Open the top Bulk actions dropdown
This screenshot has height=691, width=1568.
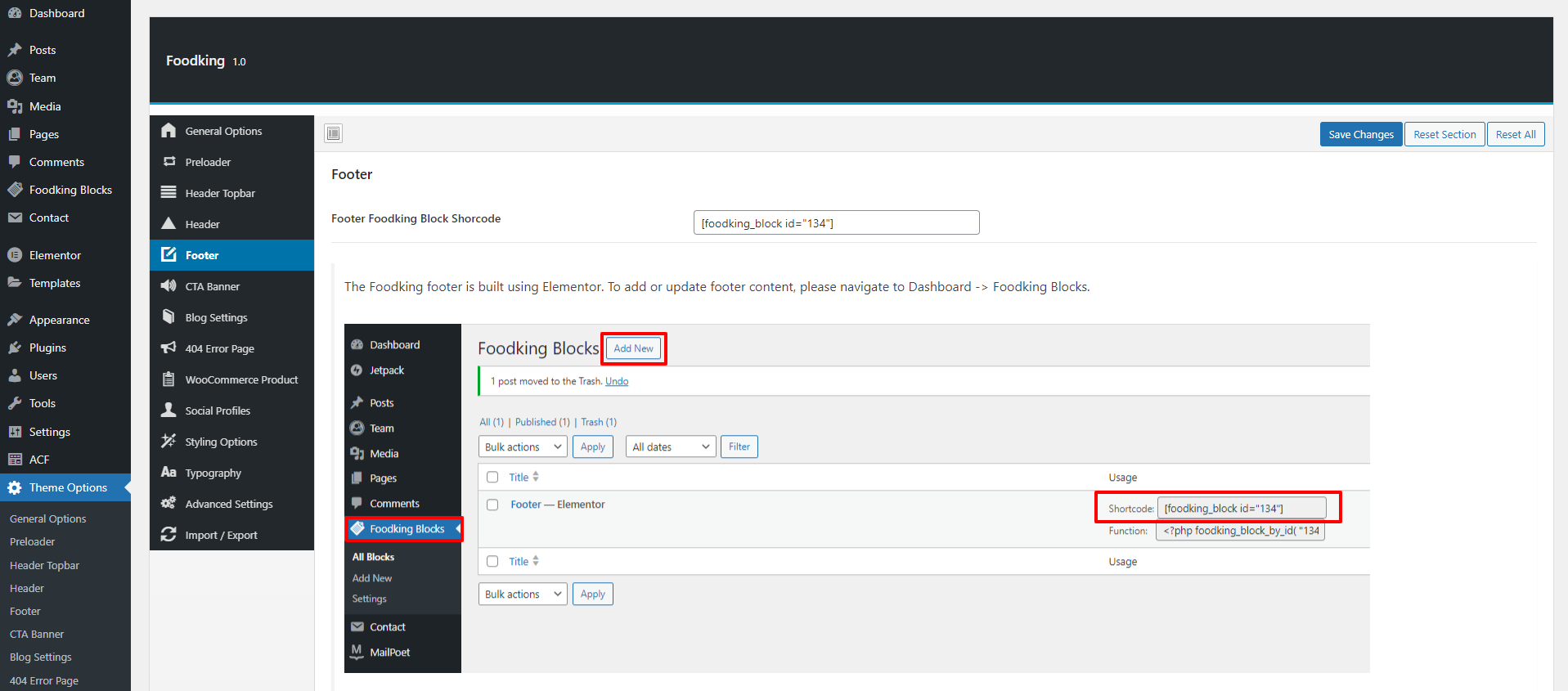pyautogui.click(x=522, y=447)
